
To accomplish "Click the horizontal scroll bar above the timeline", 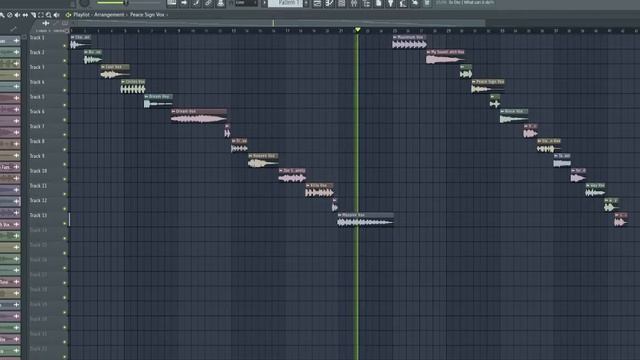I will (x=278, y=23).
